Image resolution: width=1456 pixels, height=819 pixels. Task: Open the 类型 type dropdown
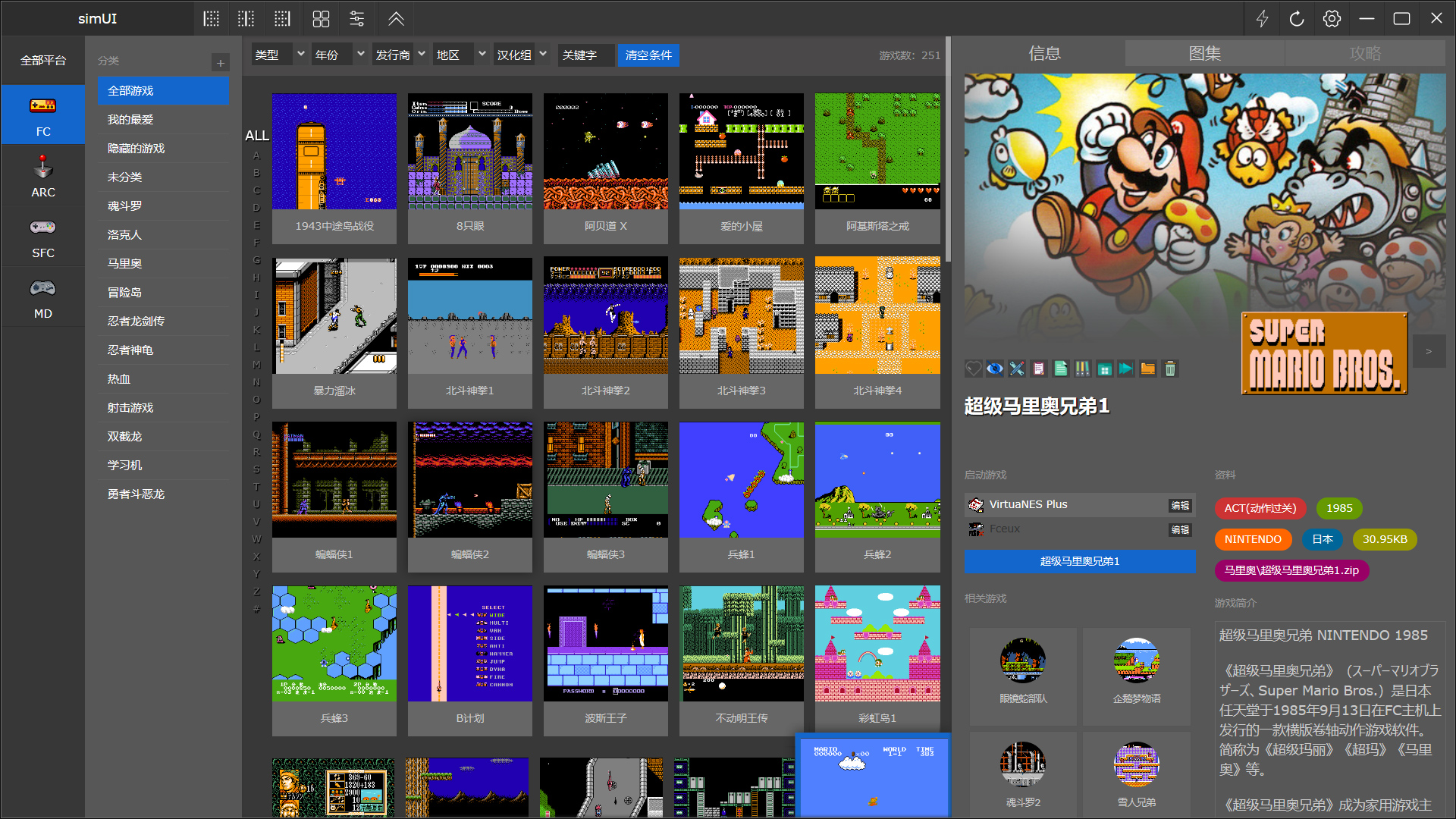tap(278, 55)
